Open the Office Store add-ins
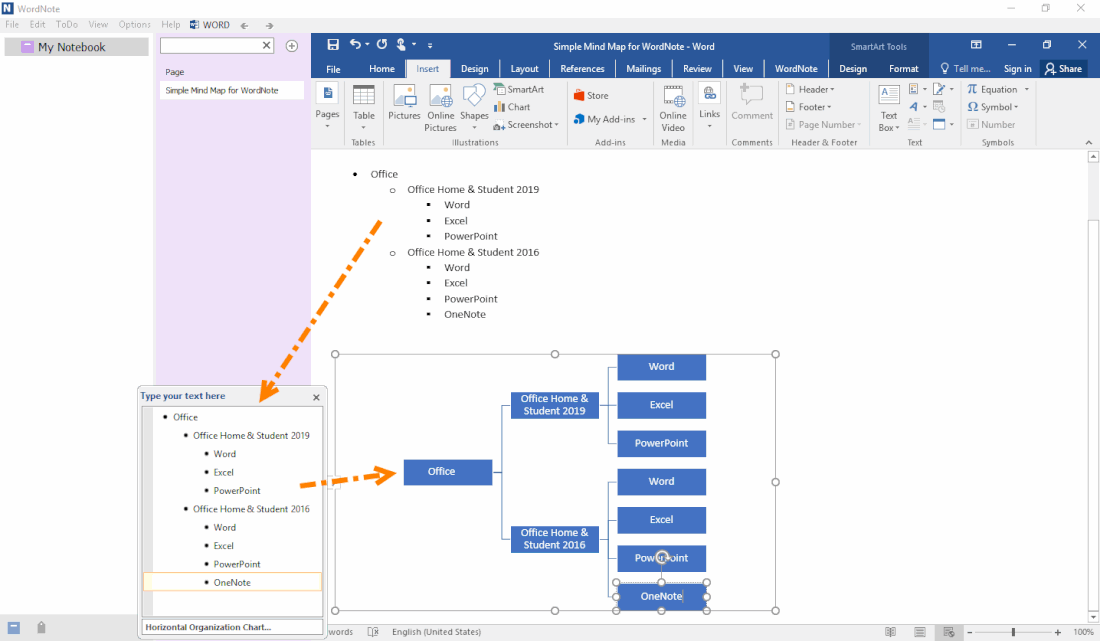This screenshot has height=641, width=1100. [591, 95]
